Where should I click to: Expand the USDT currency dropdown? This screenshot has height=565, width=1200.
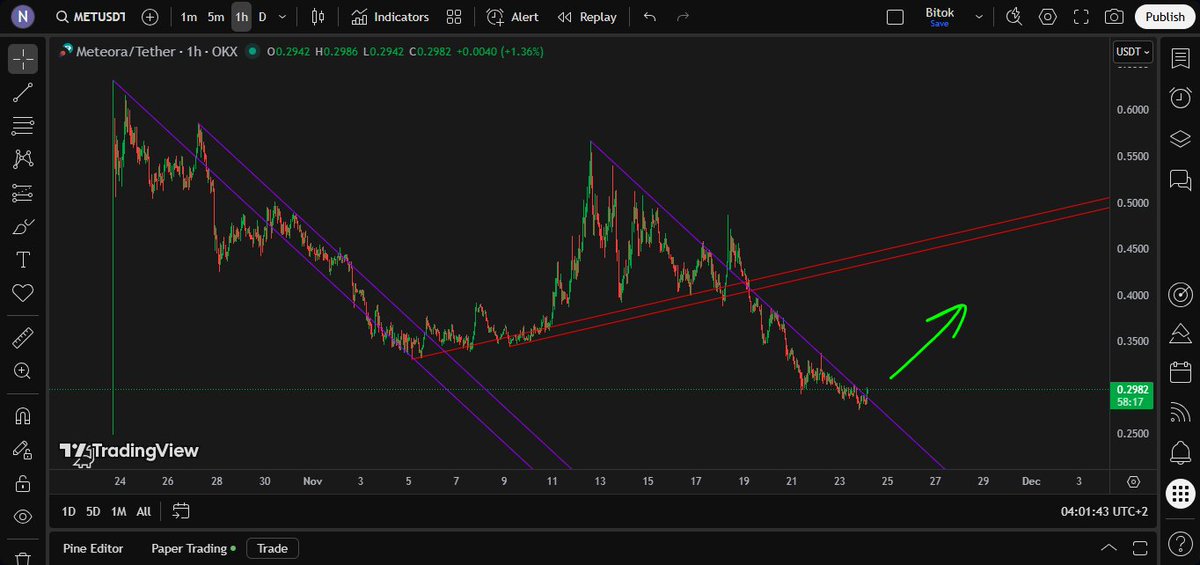point(1133,51)
